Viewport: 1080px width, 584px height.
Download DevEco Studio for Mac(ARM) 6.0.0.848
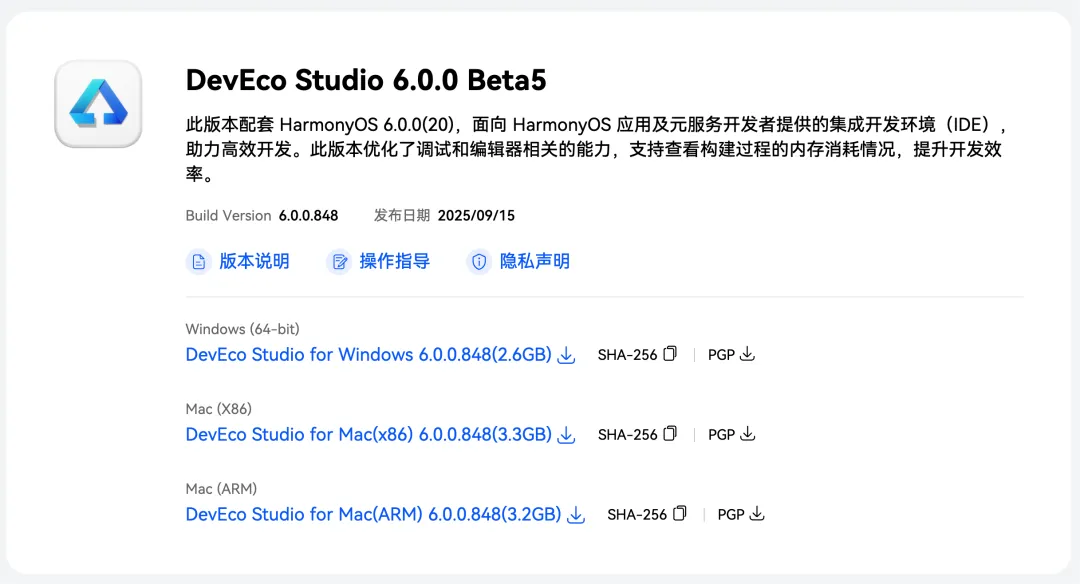coord(373,514)
